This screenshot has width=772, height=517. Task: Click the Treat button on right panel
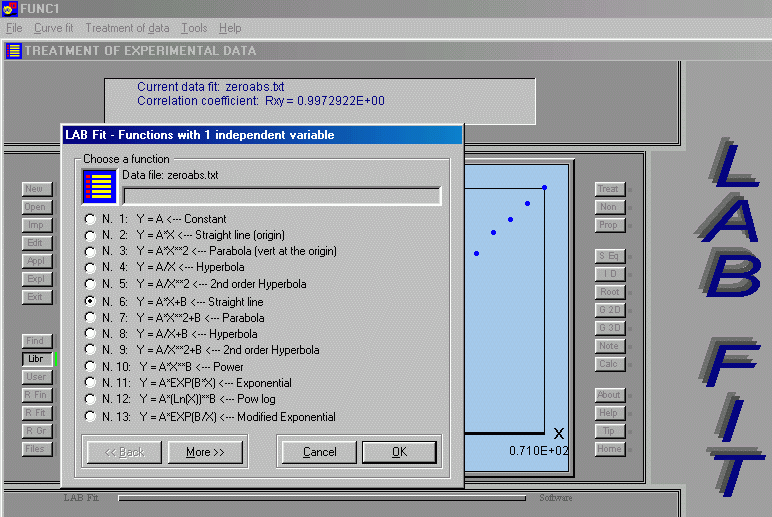click(608, 189)
